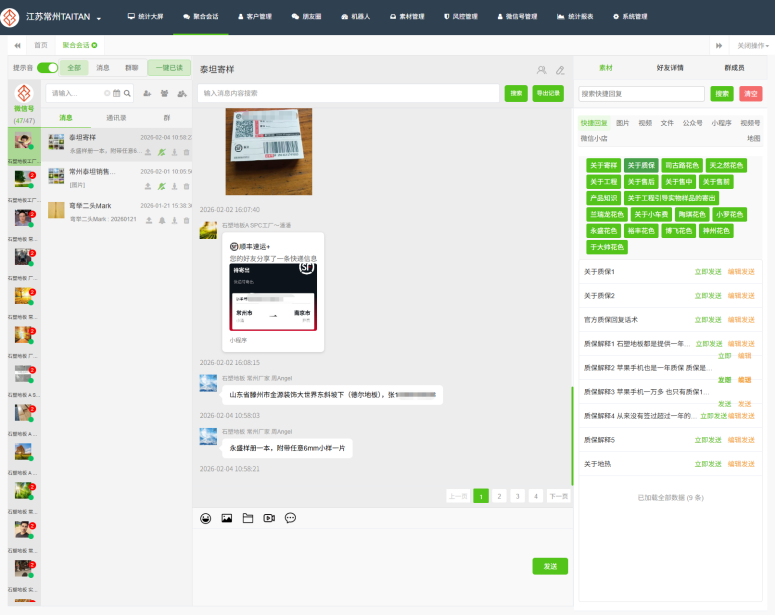Viewport: 775px width, 615px height.
Task: Delete the 泰坦寄样 conversation
Action: coord(186,152)
